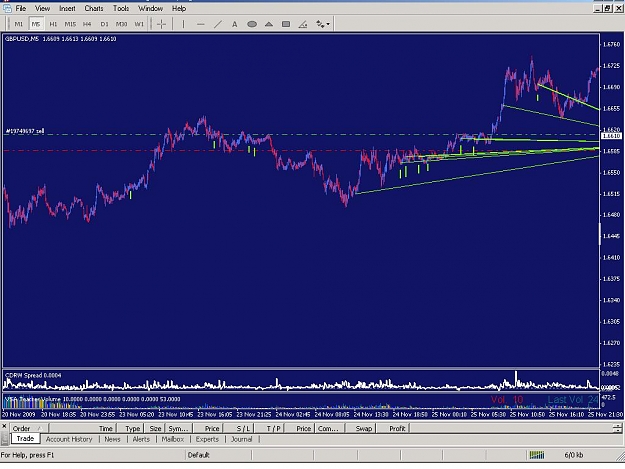Open the File menu
Screen dimensions: 625x469
coord(20,8)
